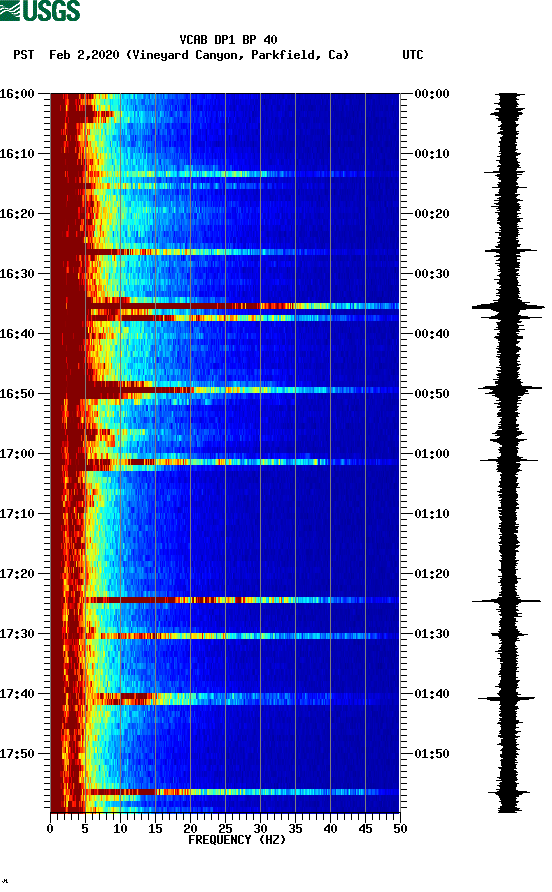Click the USGS logo
Viewport: 552px width, 892px height.
(x=40, y=10)
